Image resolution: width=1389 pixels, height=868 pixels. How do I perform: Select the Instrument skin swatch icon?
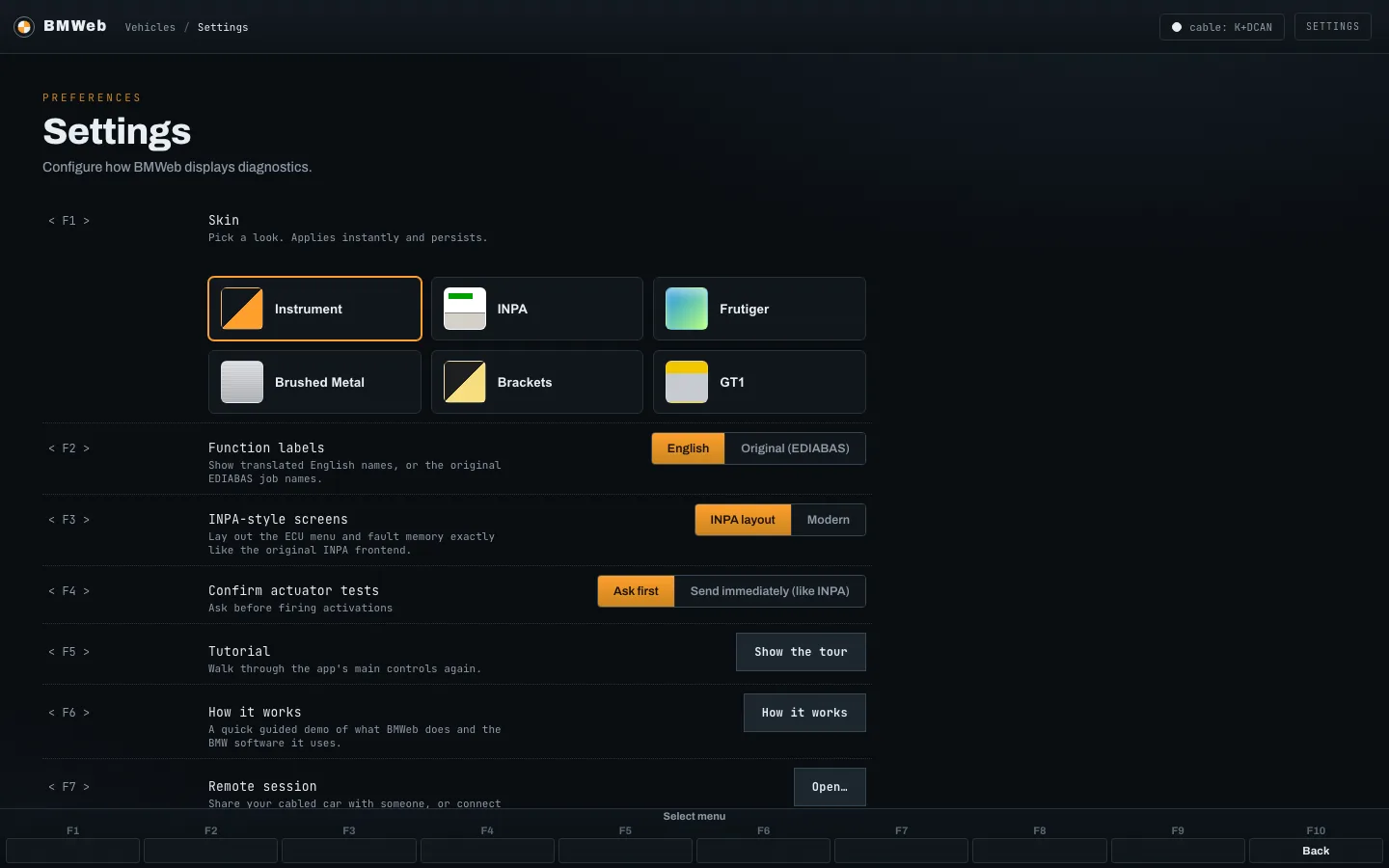[242, 309]
